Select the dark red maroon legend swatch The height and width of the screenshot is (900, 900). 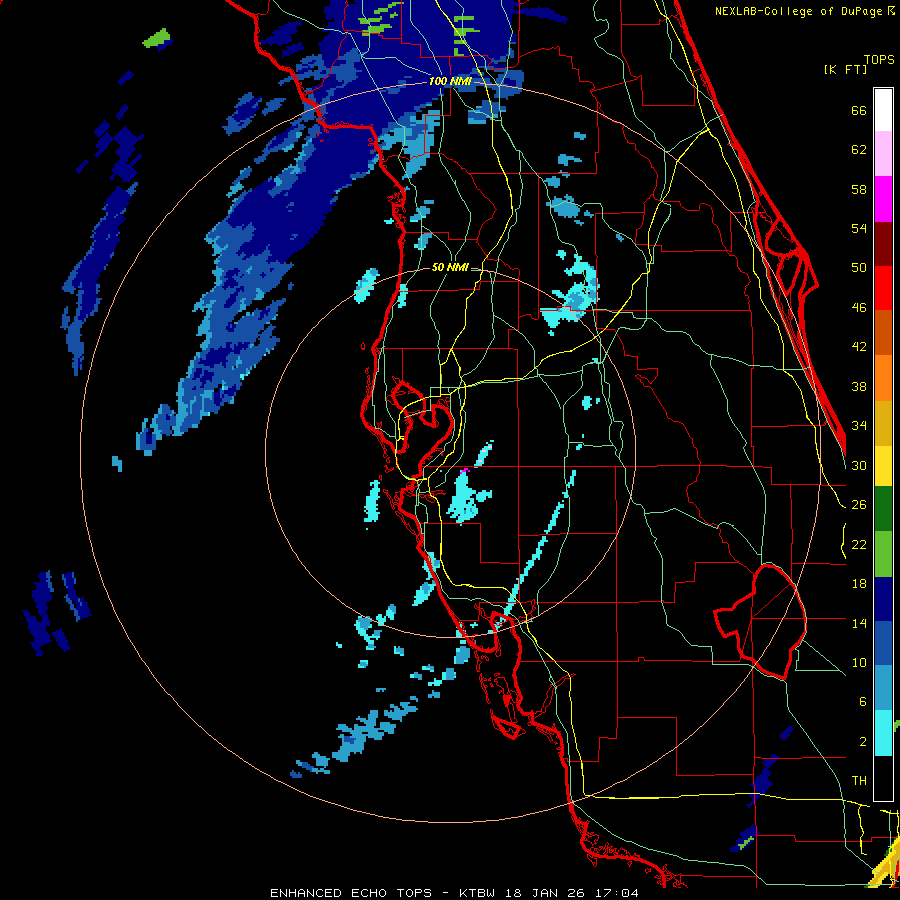point(883,244)
